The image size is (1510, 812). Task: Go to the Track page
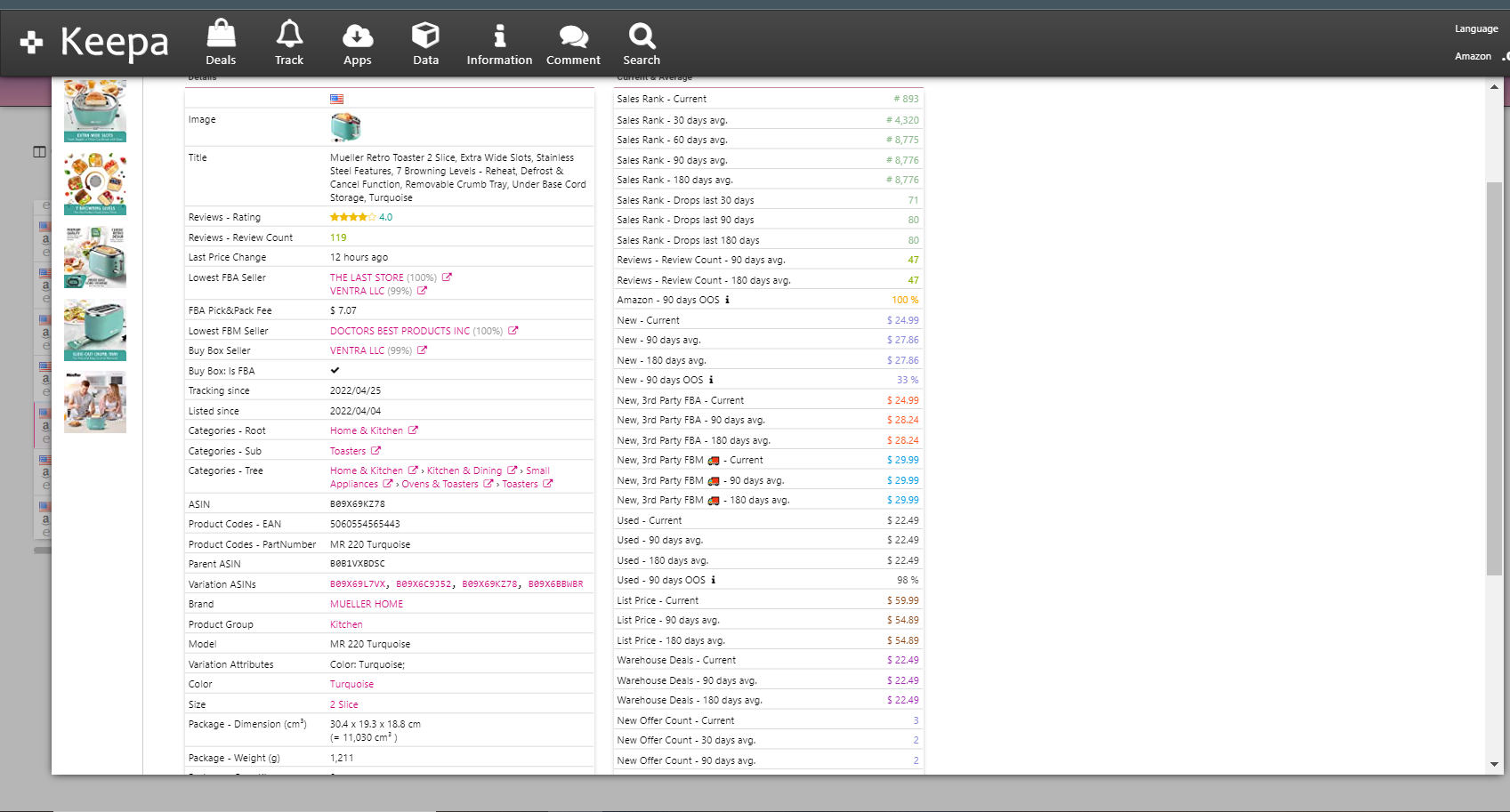pos(289,44)
